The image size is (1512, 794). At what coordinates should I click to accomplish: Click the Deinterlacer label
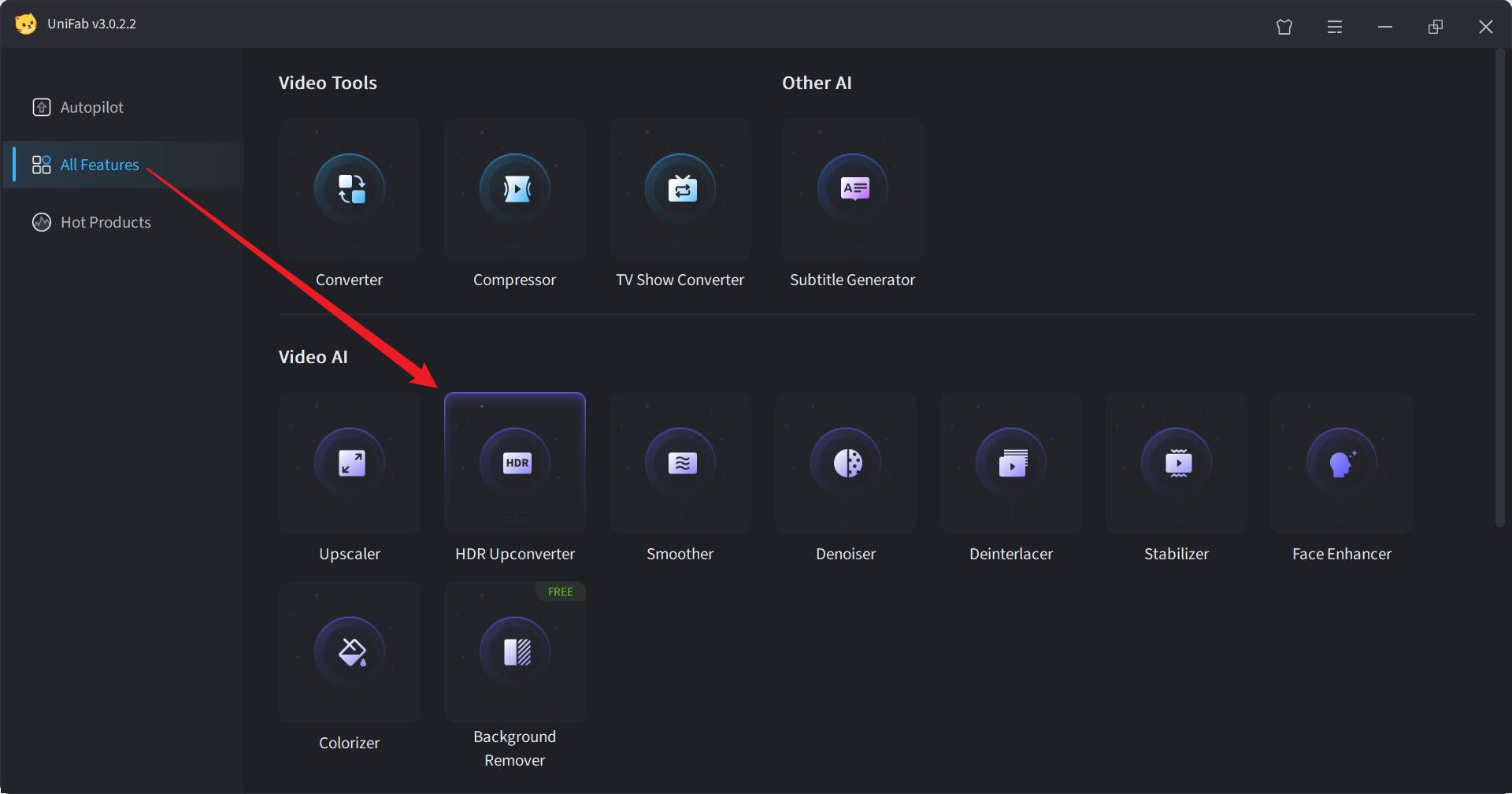[1011, 554]
